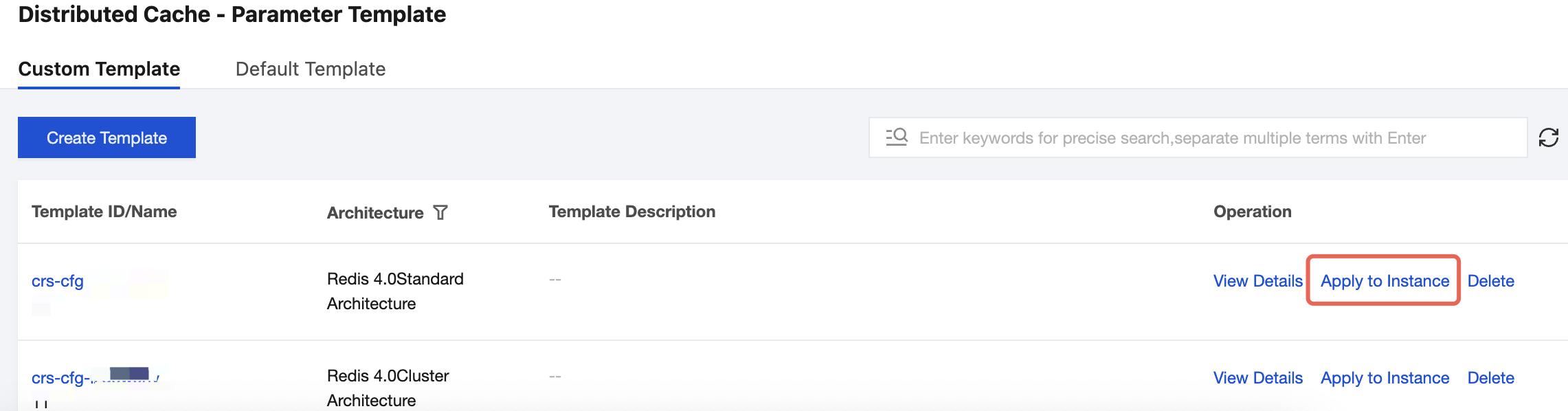The width and height of the screenshot is (1568, 411).
Task: Apply the Redis 4.0Cluster template to instance
Action: coord(1385,378)
